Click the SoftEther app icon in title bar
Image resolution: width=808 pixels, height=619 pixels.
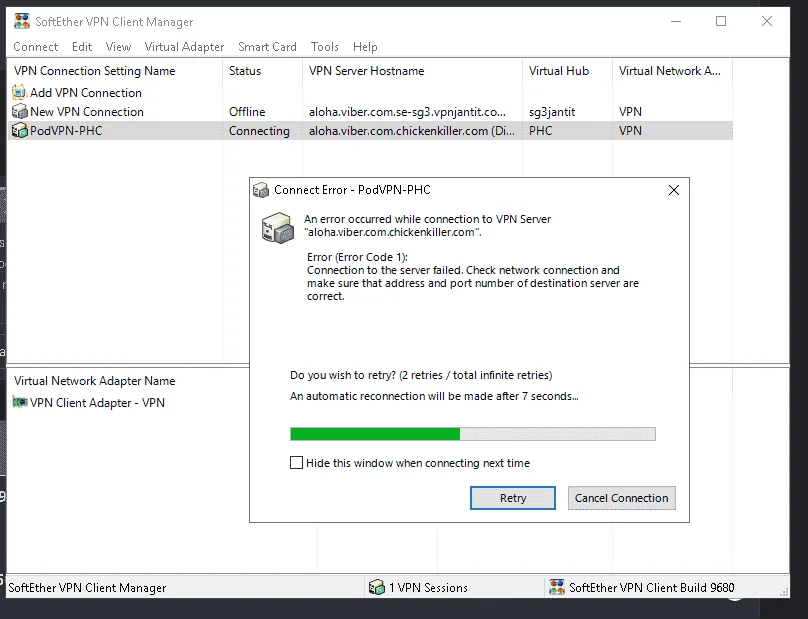coord(22,21)
